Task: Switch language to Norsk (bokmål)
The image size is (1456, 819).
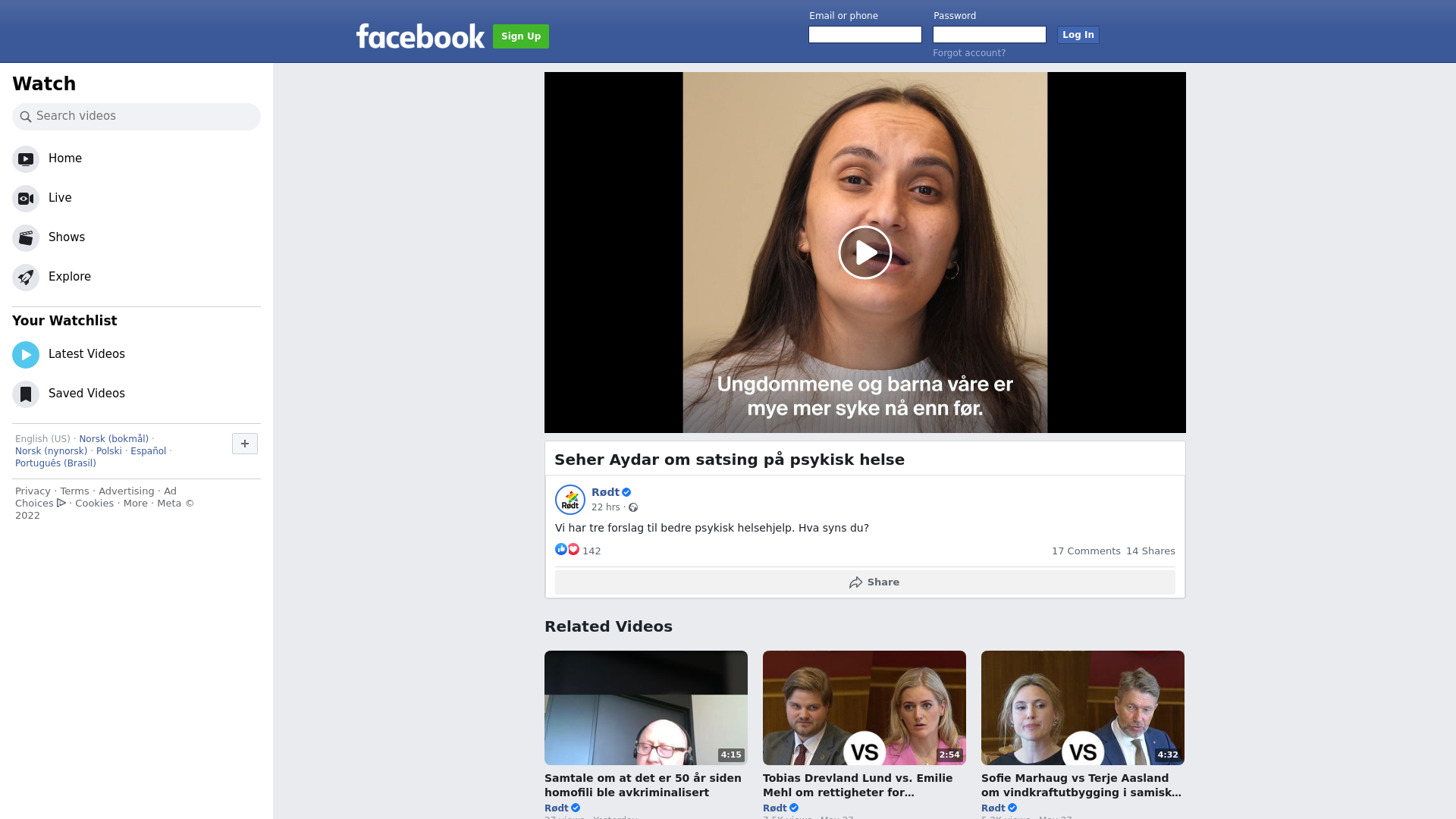Action: [x=114, y=439]
